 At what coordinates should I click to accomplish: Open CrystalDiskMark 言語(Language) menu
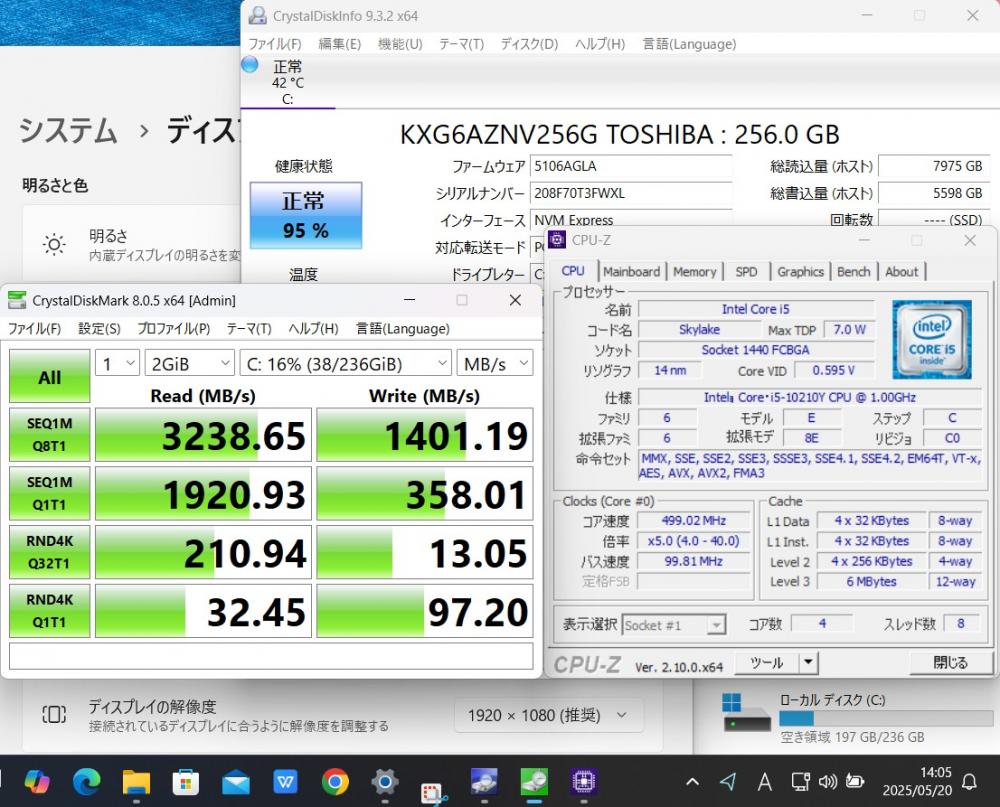click(x=402, y=329)
